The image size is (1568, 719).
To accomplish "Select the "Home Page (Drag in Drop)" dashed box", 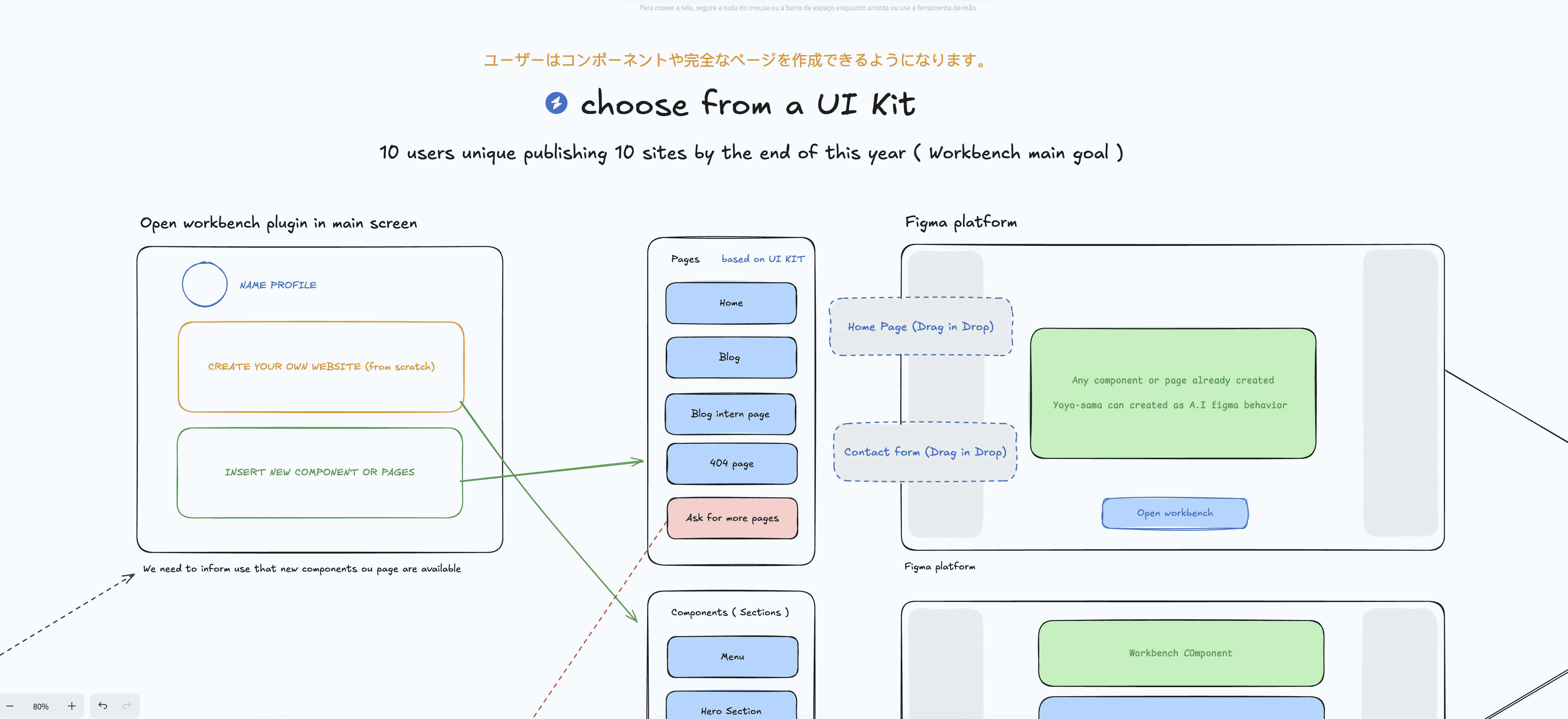I will point(921,327).
